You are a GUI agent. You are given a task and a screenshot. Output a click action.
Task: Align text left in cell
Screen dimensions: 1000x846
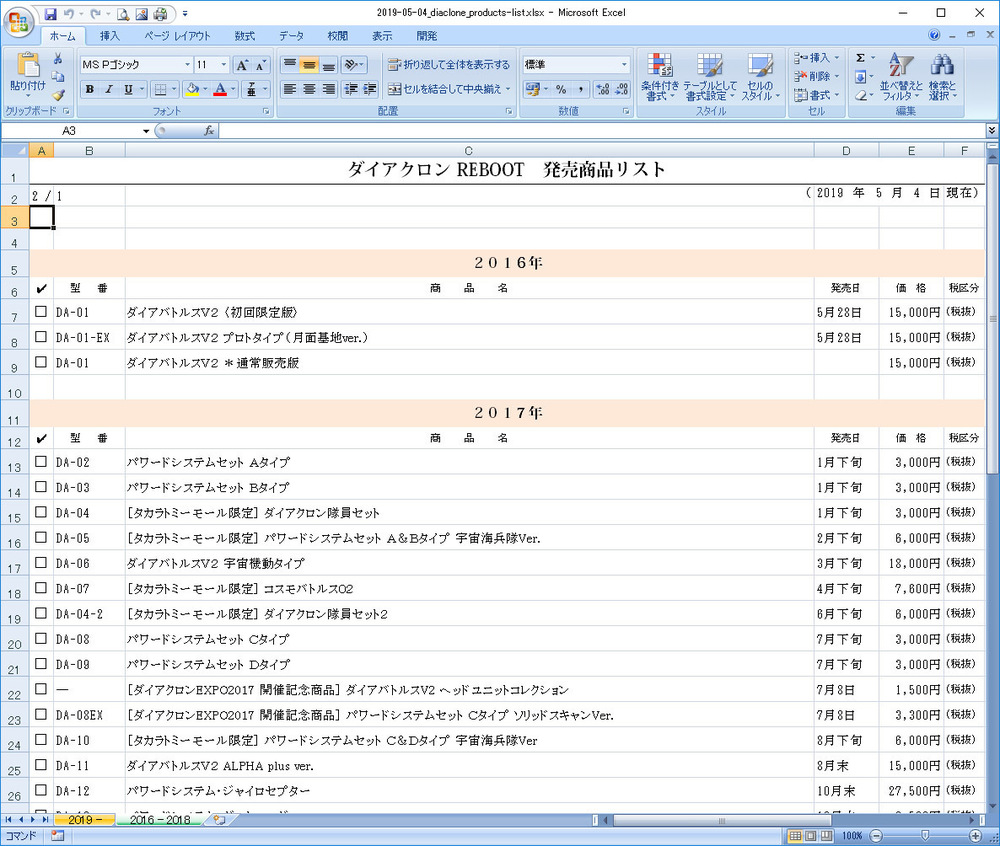290,89
